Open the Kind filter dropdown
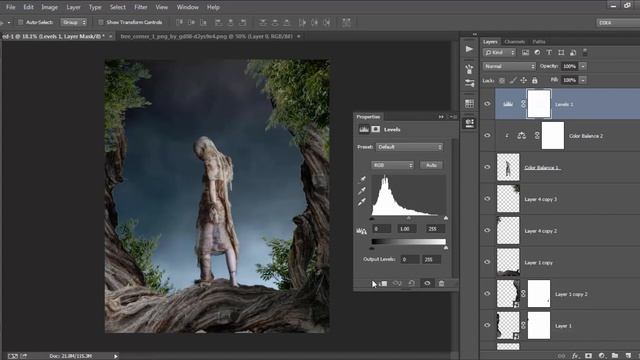 click(499, 53)
